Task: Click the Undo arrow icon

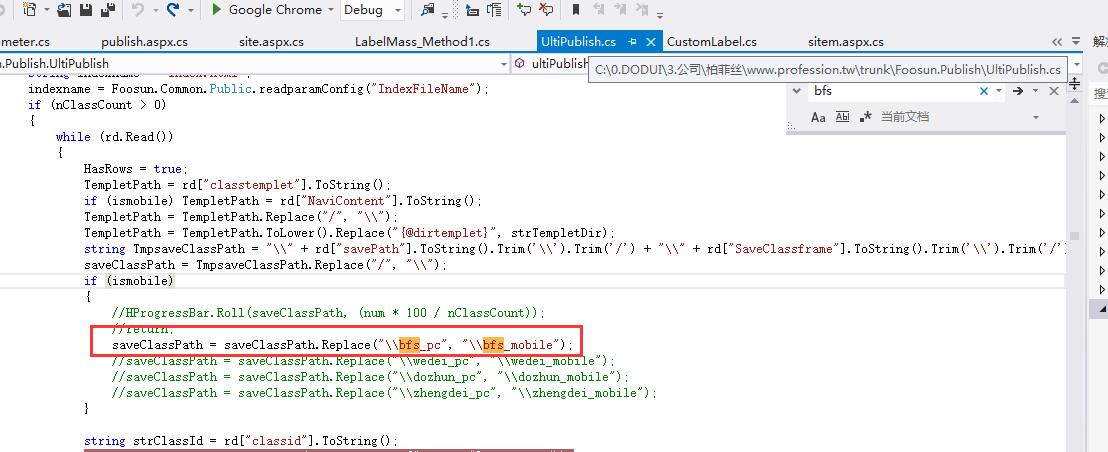Action: pyautogui.click(x=138, y=9)
